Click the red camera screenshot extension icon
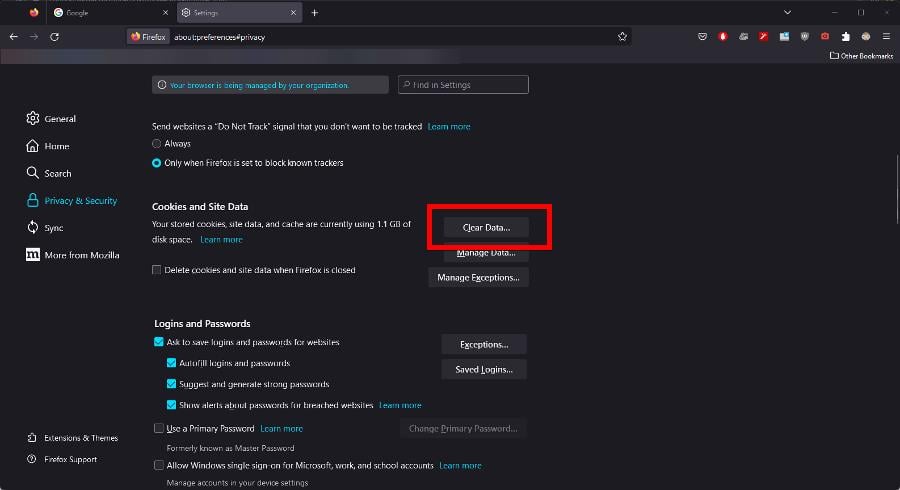The width and height of the screenshot is (900, 490). pyautogui.click(x=825, y=36)
